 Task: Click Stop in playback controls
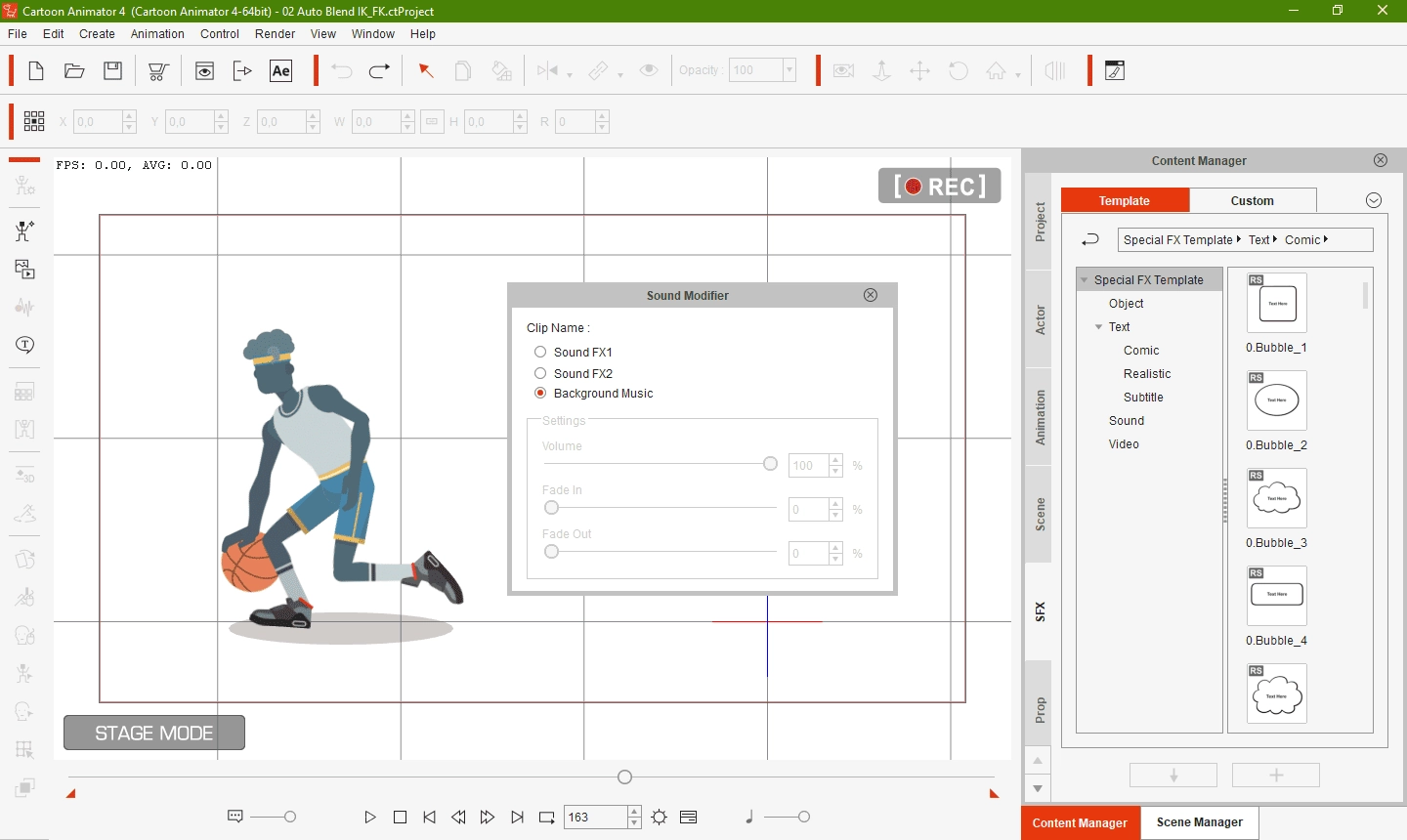(x=400, y=817)
